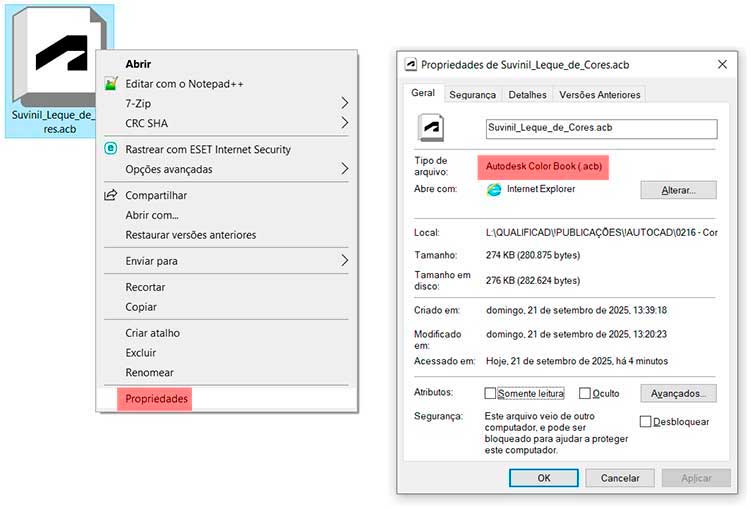Click the Criado em date value
750x509 pixels.
click(x=576, y=310)
